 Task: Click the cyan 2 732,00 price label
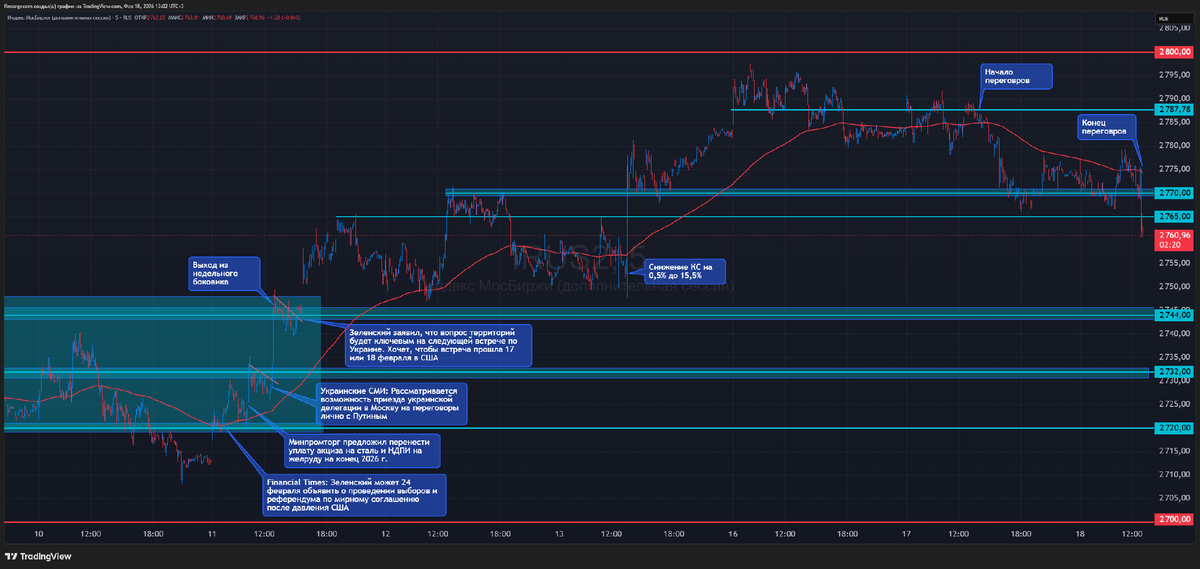click(1175, 371)
